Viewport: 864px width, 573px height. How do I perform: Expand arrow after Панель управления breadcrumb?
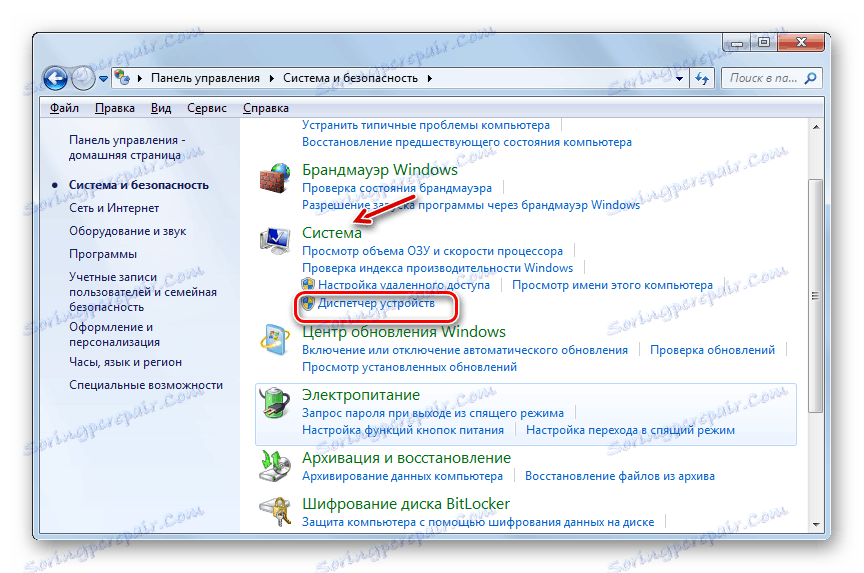click(x=271, y=78)
